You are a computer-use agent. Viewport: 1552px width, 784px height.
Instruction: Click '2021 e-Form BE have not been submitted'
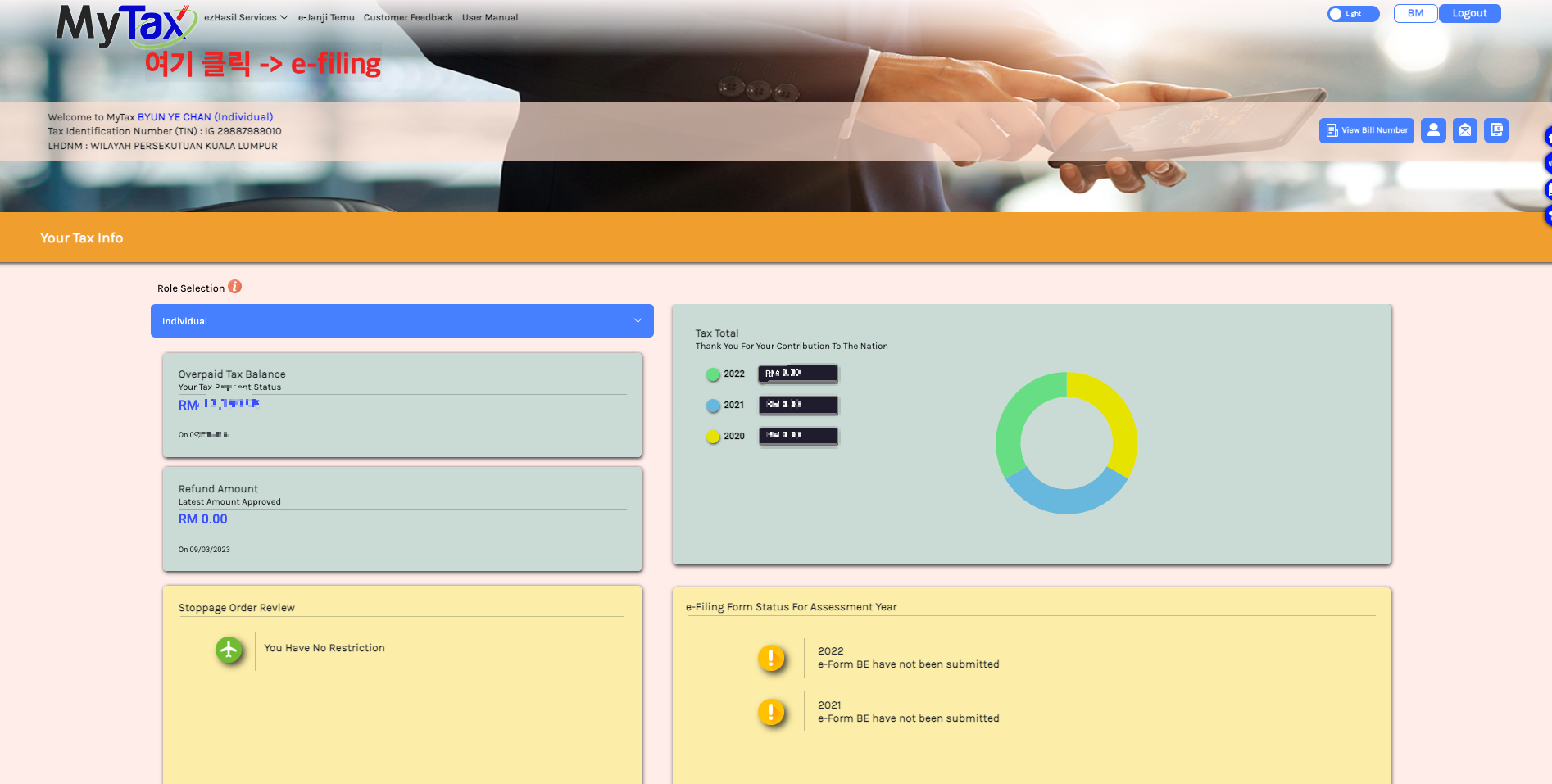909,712
